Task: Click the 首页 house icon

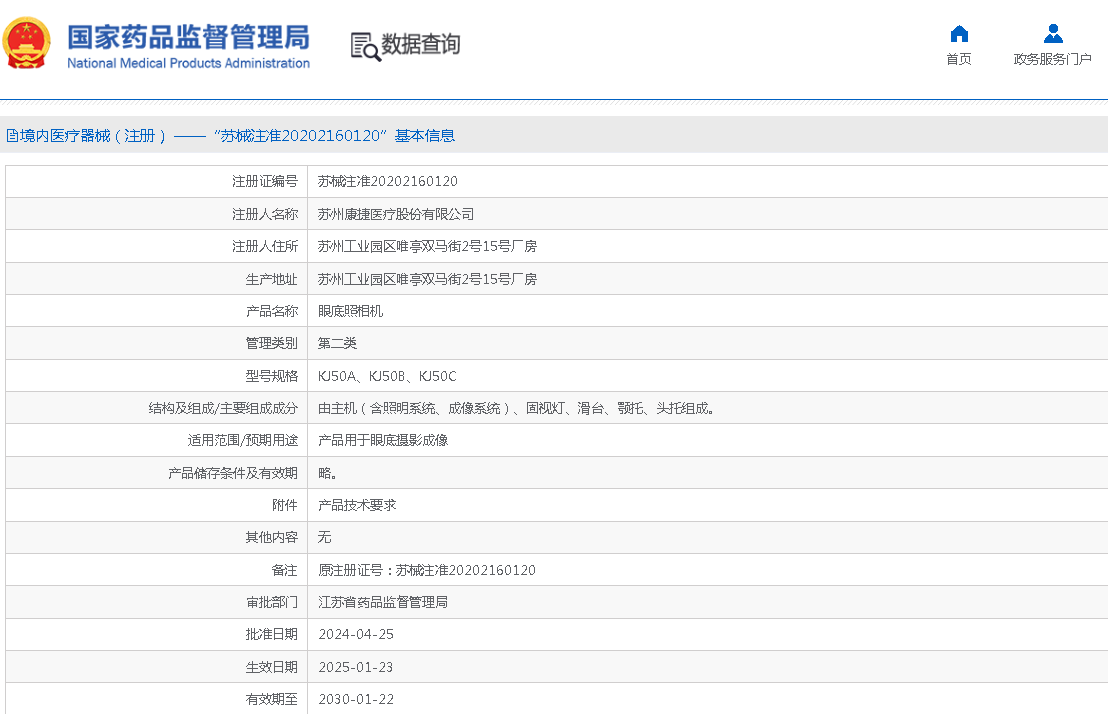Action: (958, 34)
